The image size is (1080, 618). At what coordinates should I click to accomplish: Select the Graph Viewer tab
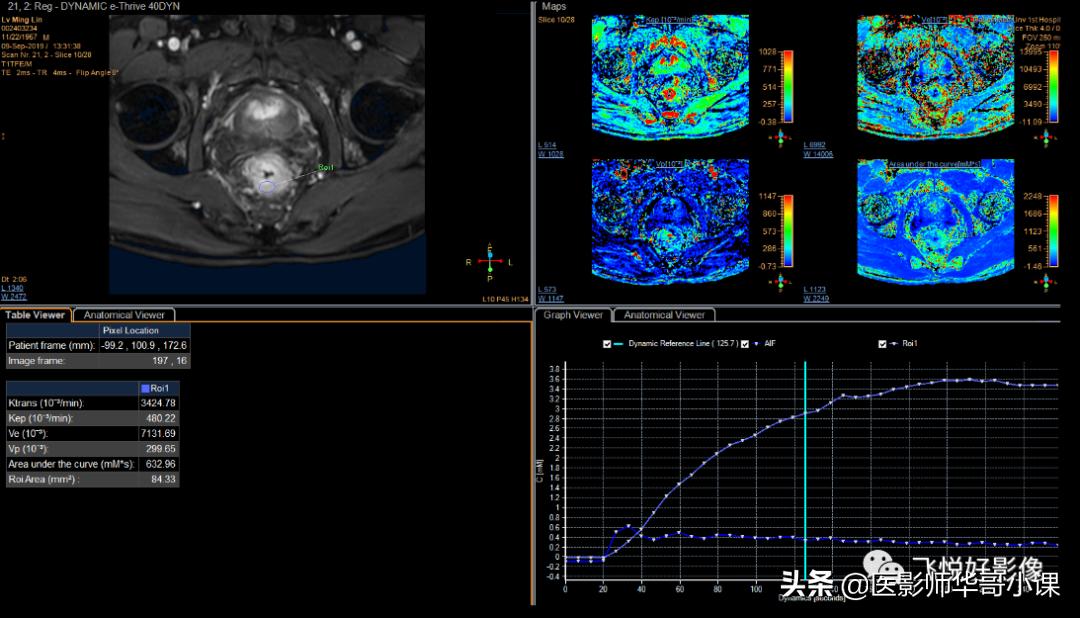click(573, 315)
